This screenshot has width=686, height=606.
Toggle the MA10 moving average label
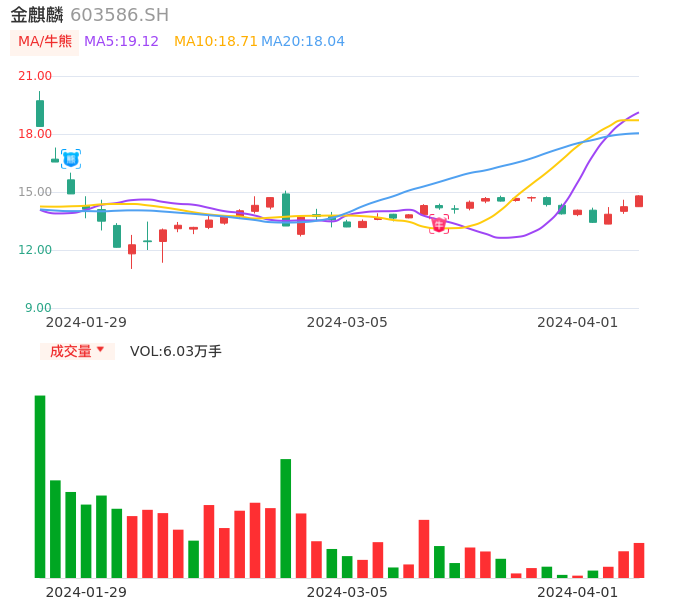coord(215,42)
